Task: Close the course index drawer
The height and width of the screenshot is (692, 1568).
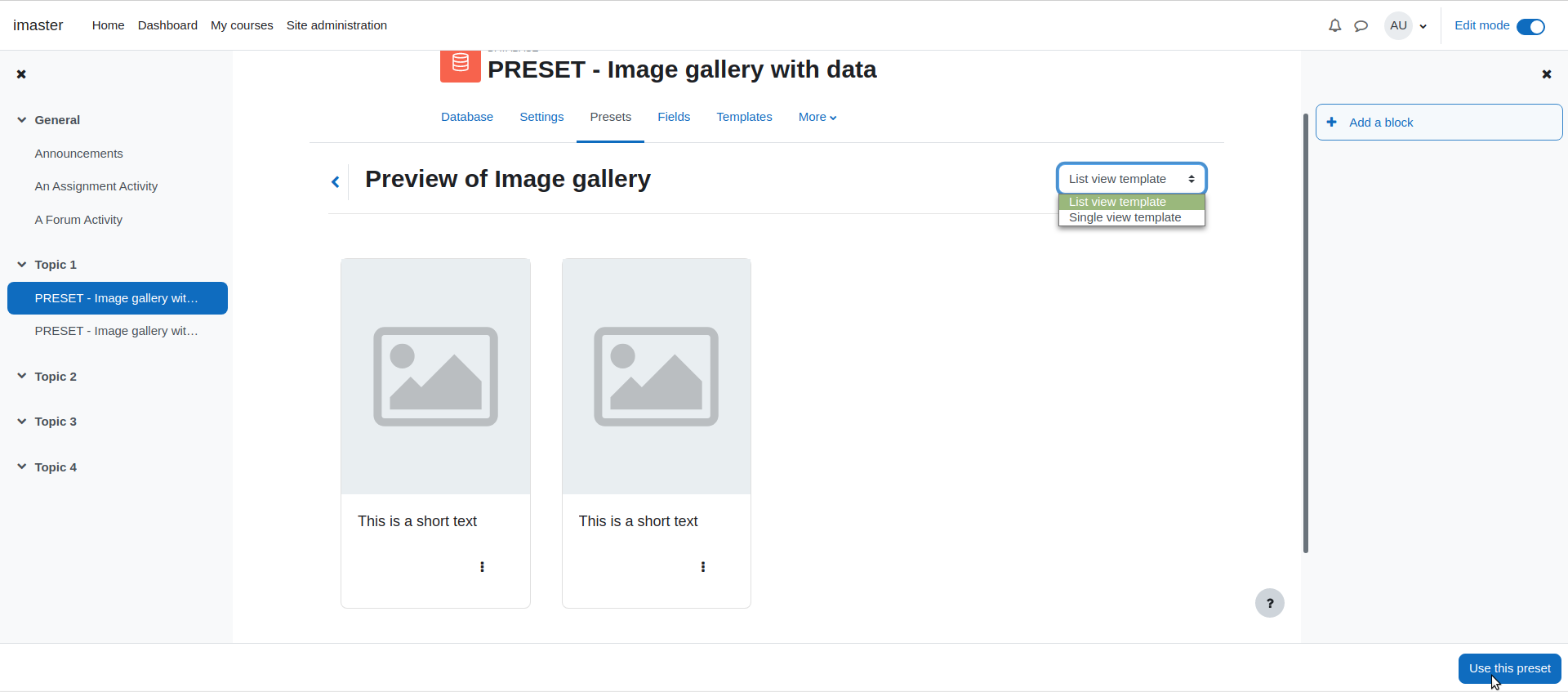Action: [x=21, y=74]
